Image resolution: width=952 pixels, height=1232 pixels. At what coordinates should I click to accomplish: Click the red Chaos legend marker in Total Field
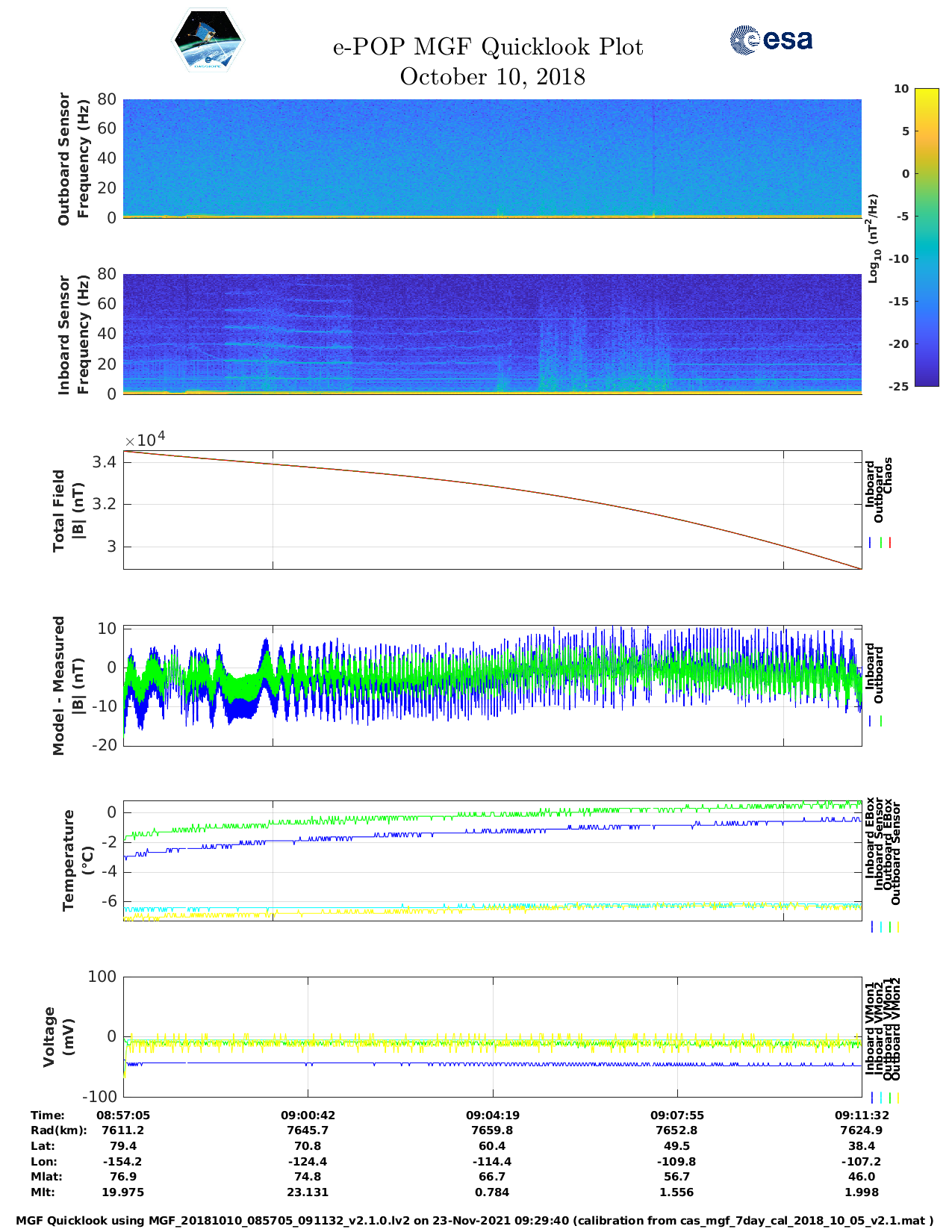890,543
